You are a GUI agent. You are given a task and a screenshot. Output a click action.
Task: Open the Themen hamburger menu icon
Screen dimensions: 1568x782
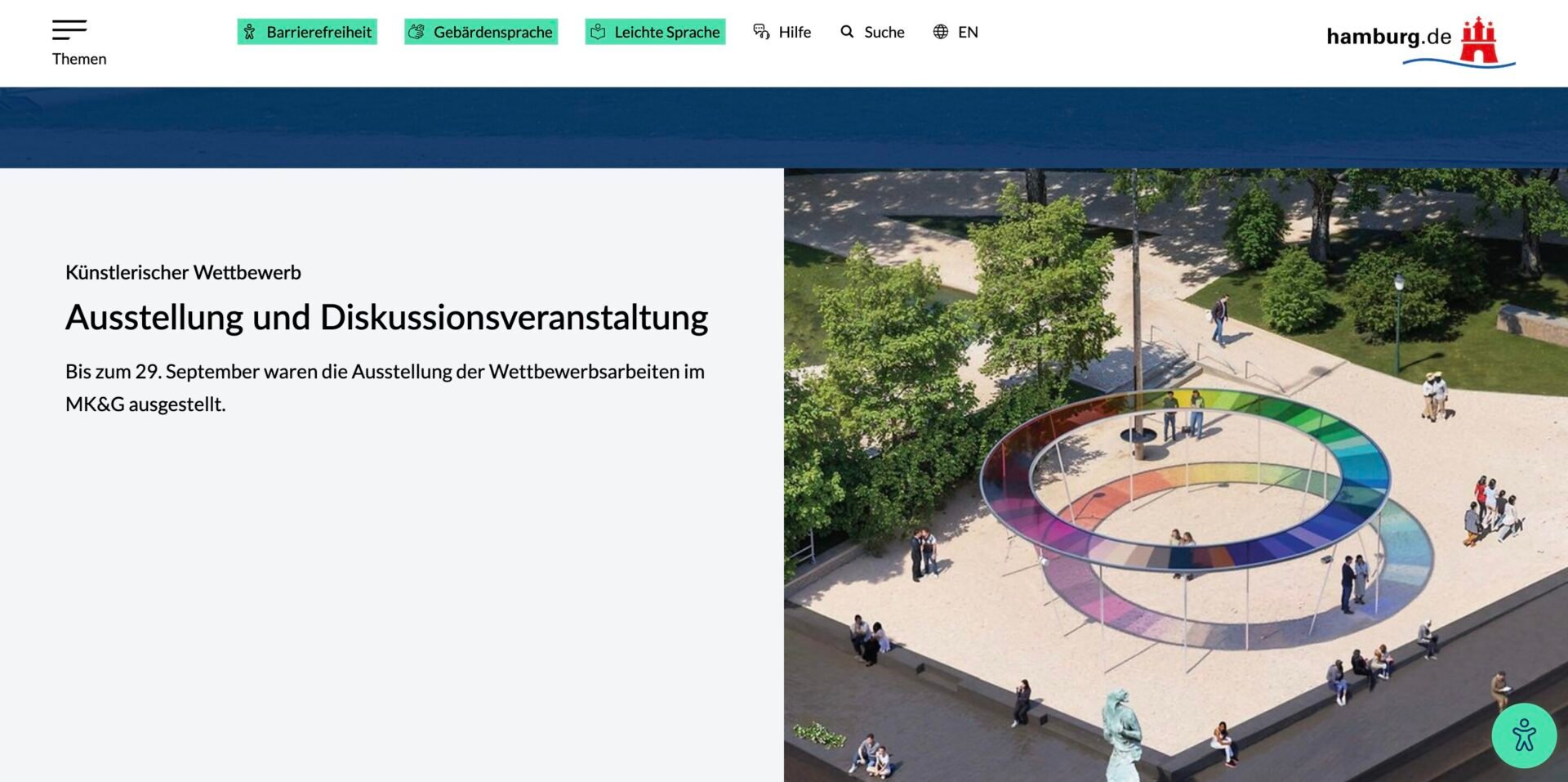coord(69,29)
